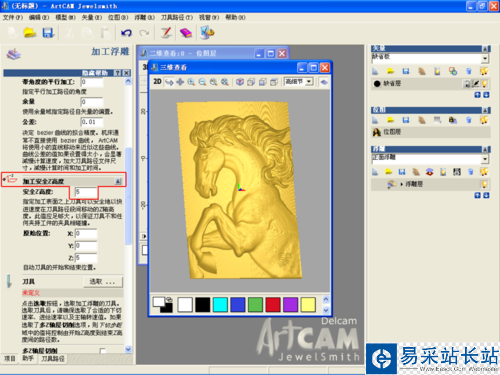Toggle visibility of 浮雕层 layer bulb
Image resolution: width=500 pixels, height=375 pixels.
484,184
